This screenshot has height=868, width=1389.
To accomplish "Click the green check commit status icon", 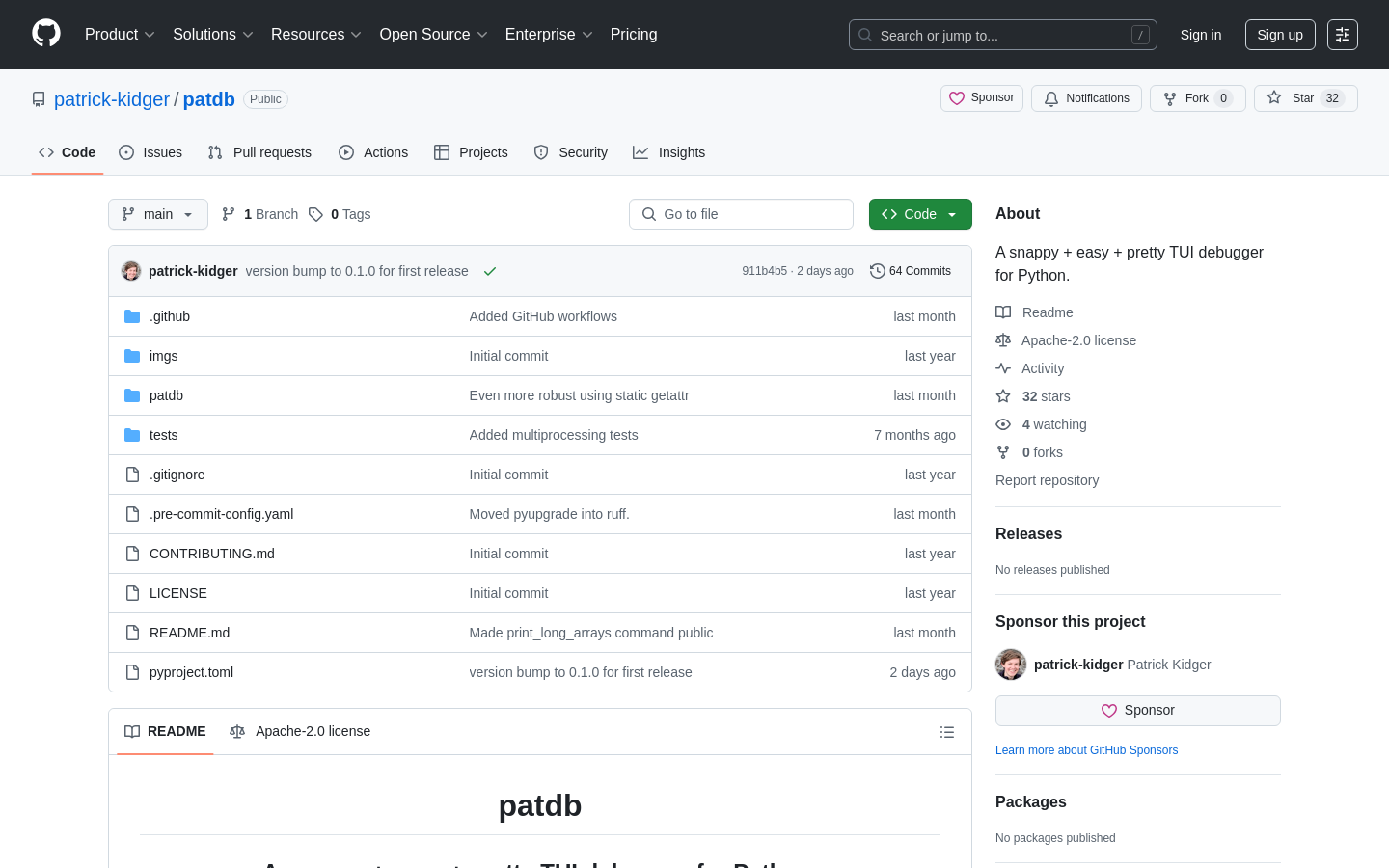I will [x=490, y=271].
